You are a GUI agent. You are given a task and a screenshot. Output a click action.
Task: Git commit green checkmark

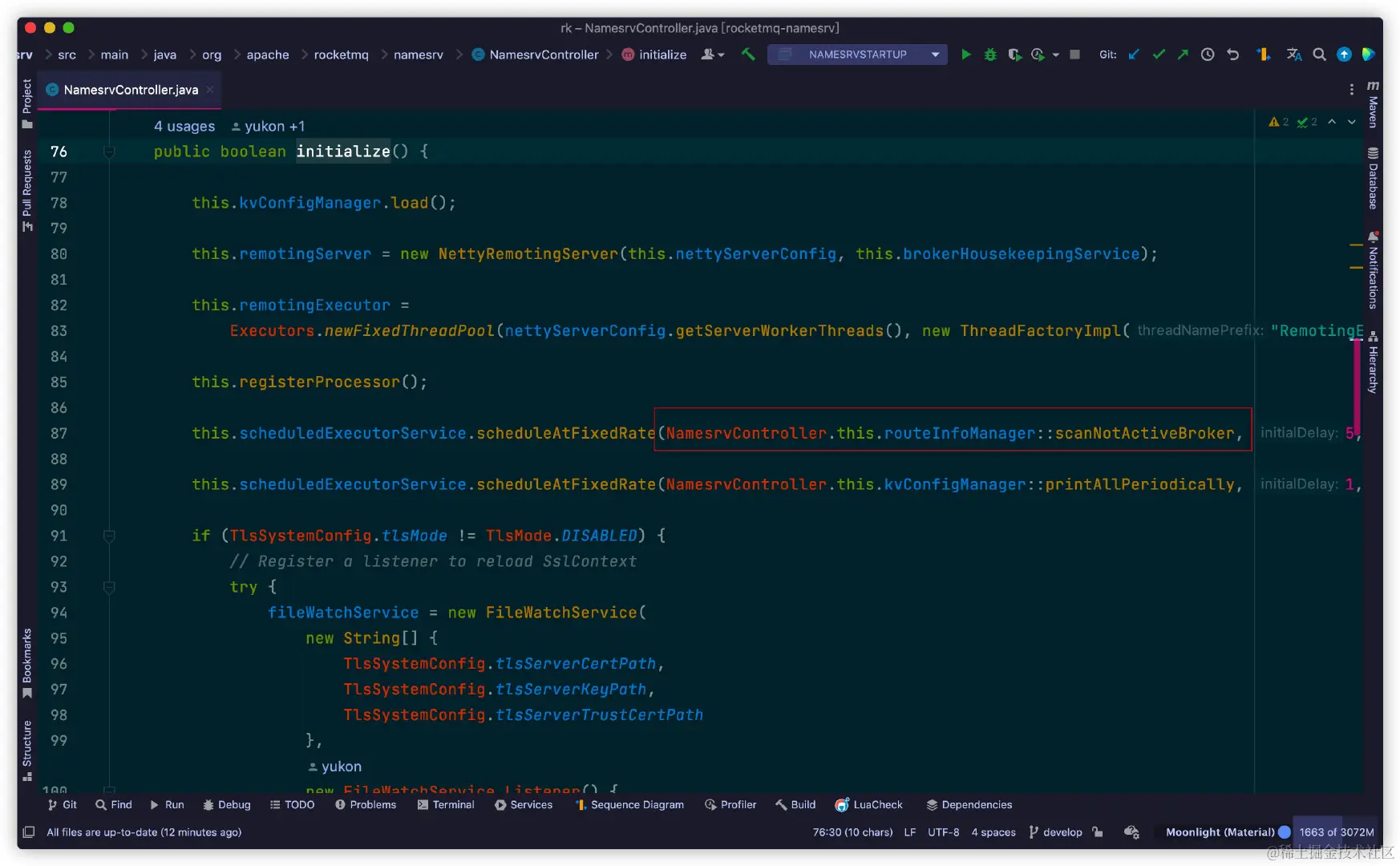click(x=1159, y=55)
